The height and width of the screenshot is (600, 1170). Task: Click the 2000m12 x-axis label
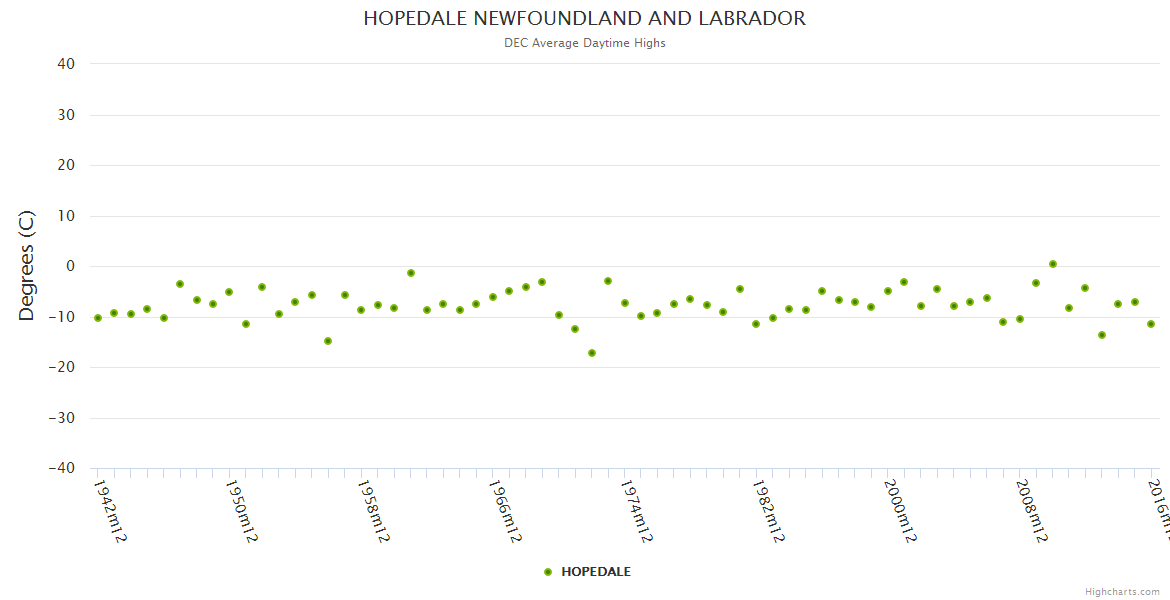coord(900,510)
